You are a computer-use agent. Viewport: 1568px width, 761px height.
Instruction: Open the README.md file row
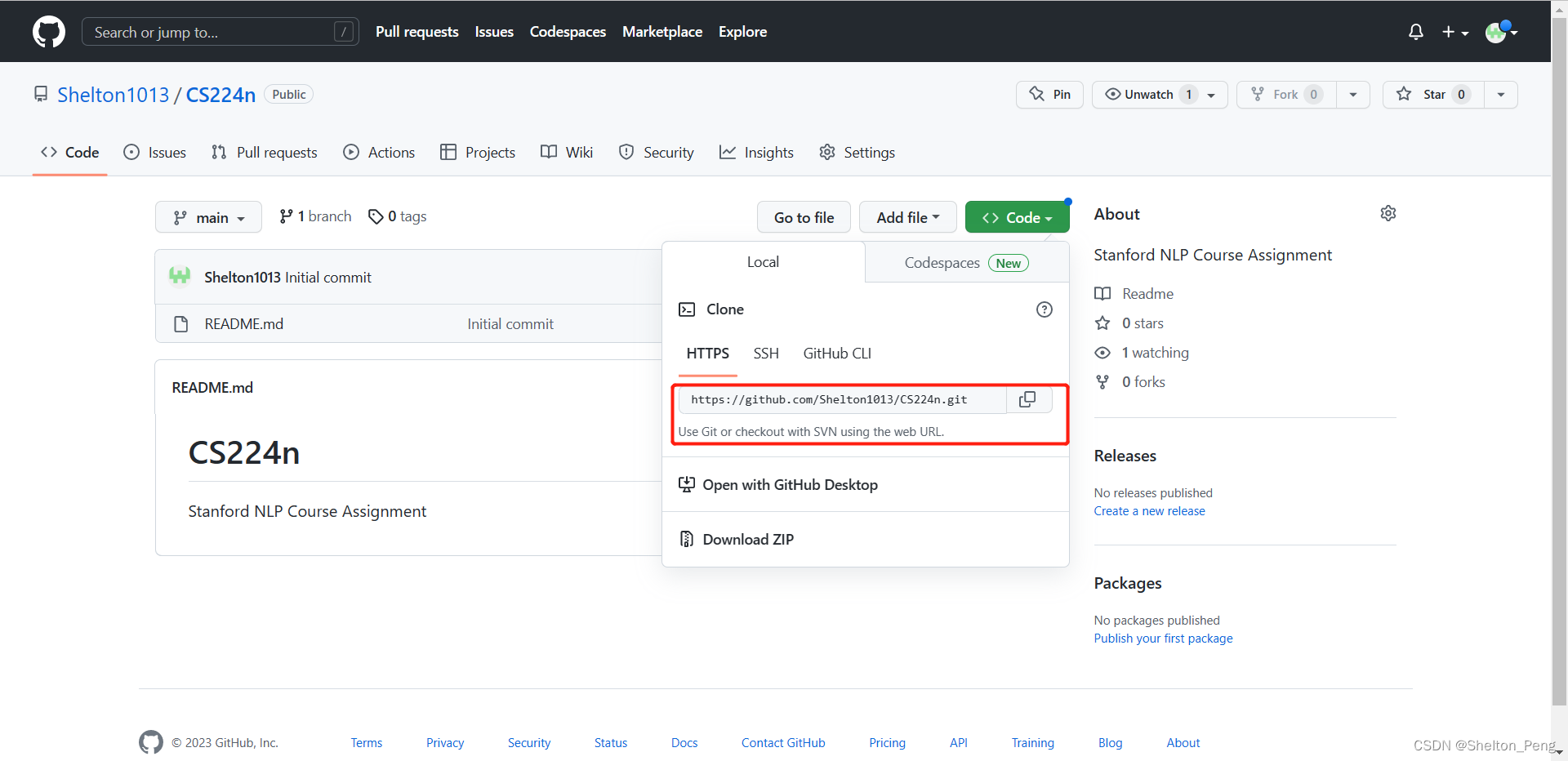244,324
